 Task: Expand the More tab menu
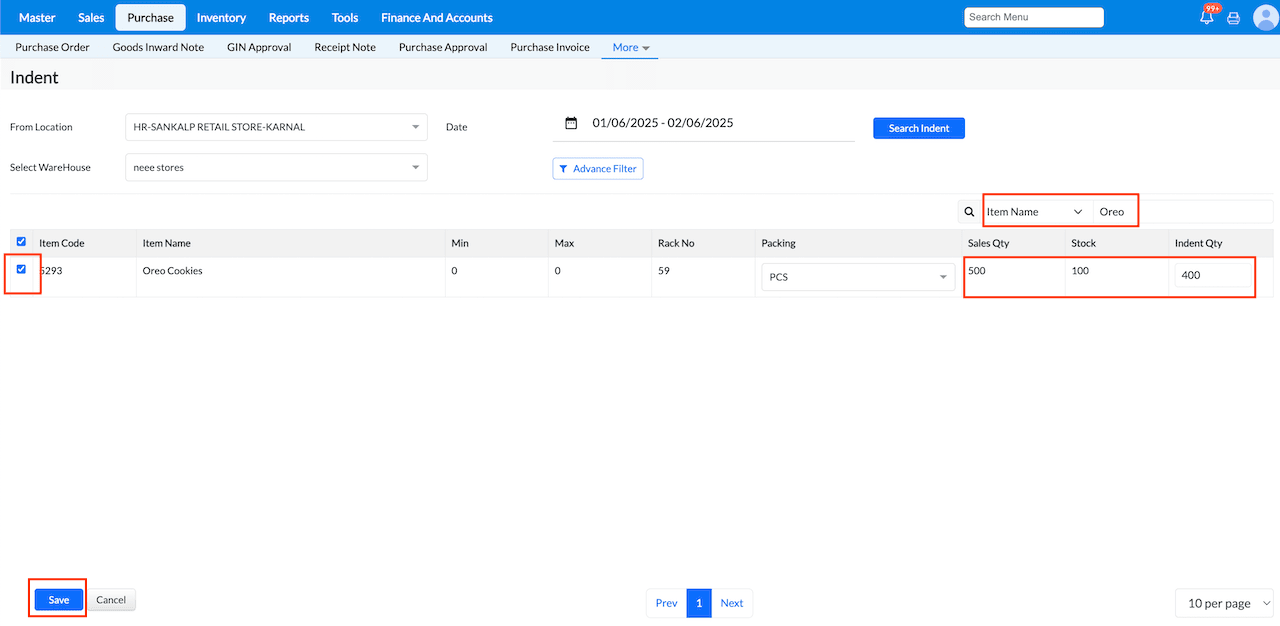pos(630,47)
